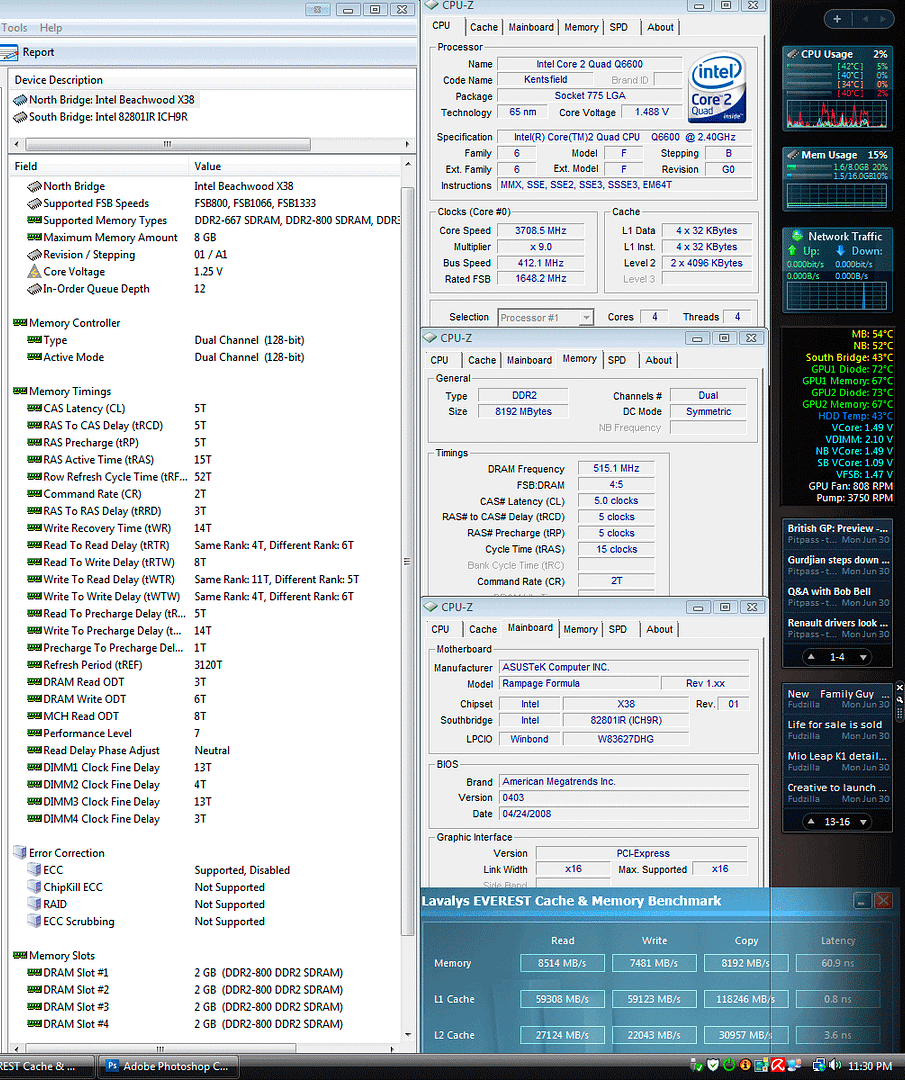Open Safely Remove Hardware tray icon
The image size is (905, 1080).
tap(696, 1066)
